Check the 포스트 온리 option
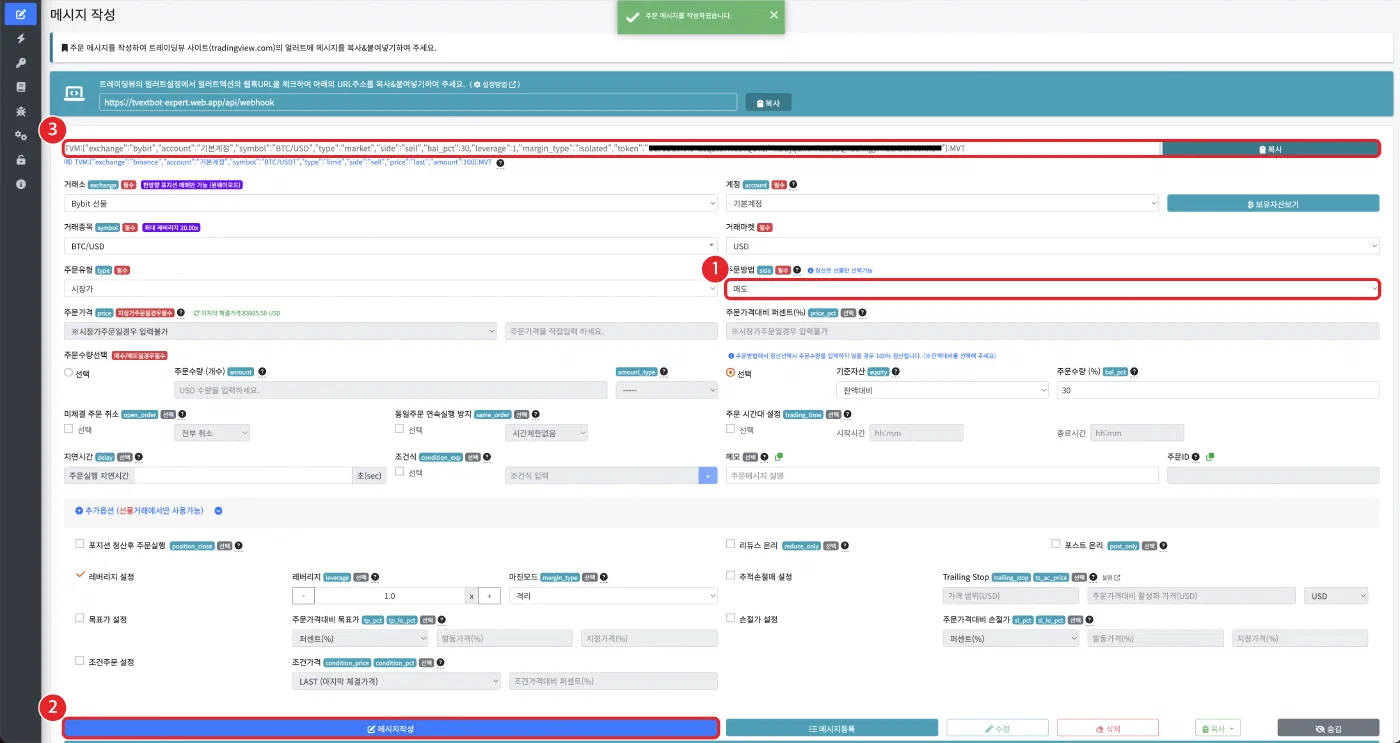The height and width of the screenshot is (743, 1400). coord(1056,545)
